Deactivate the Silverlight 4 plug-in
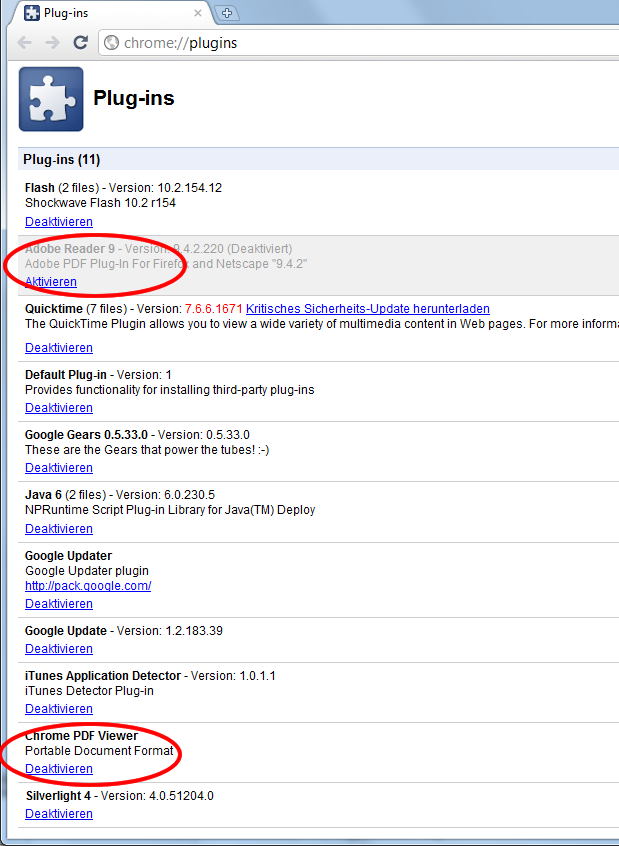The image size is (619, 846). (x=59, y=814)
